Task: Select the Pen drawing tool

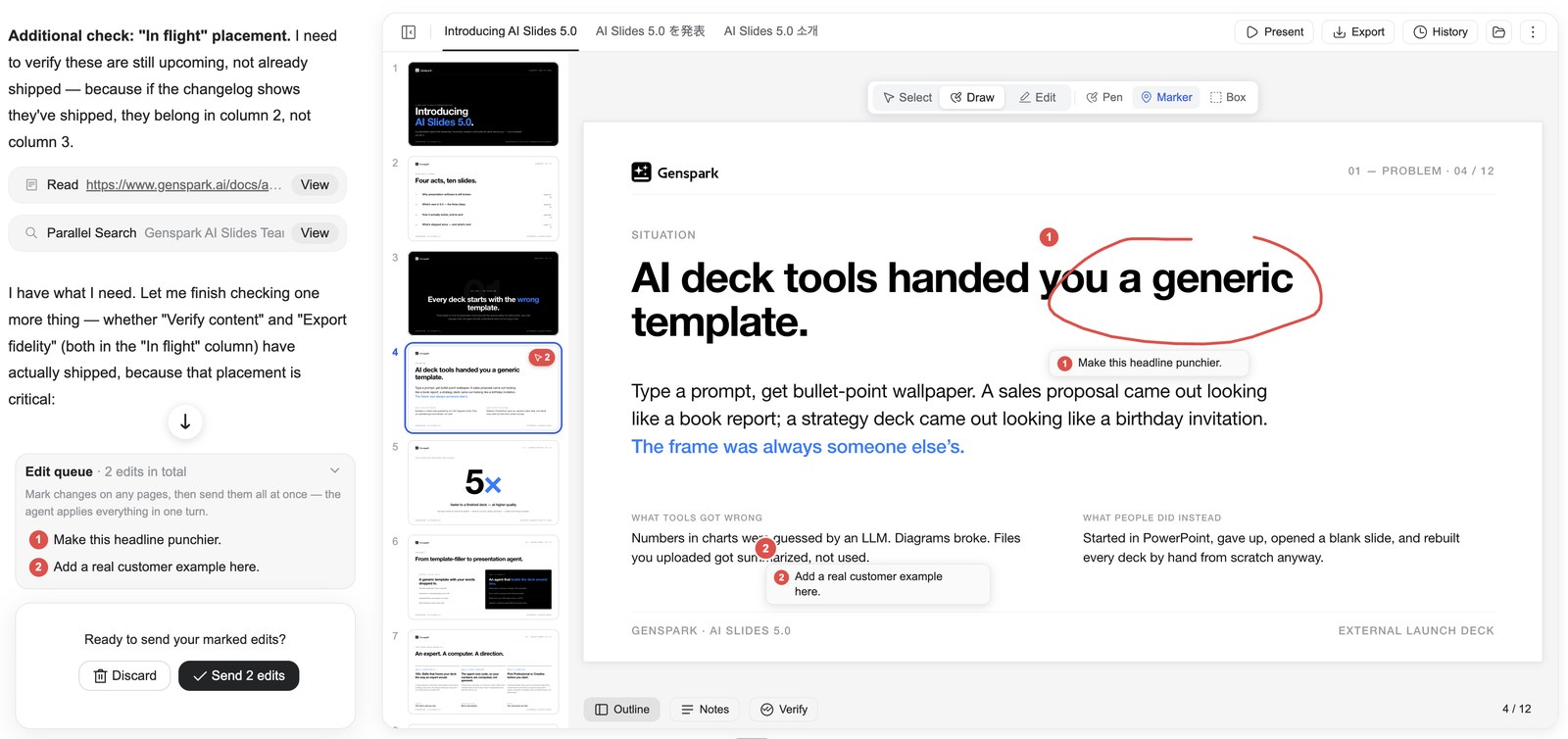Action: (x=1104, y=97)
